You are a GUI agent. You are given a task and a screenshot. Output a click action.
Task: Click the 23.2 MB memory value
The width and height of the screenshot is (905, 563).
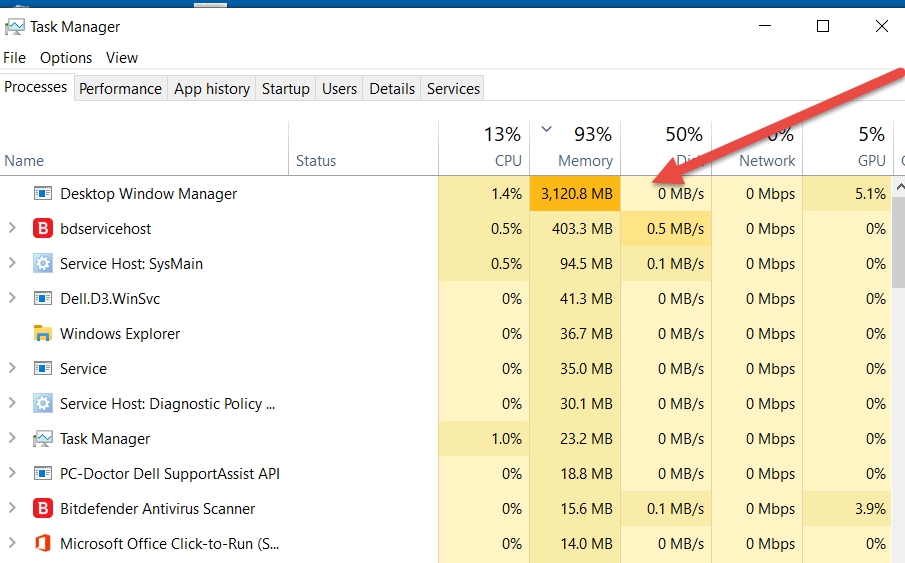click(586, 439)
